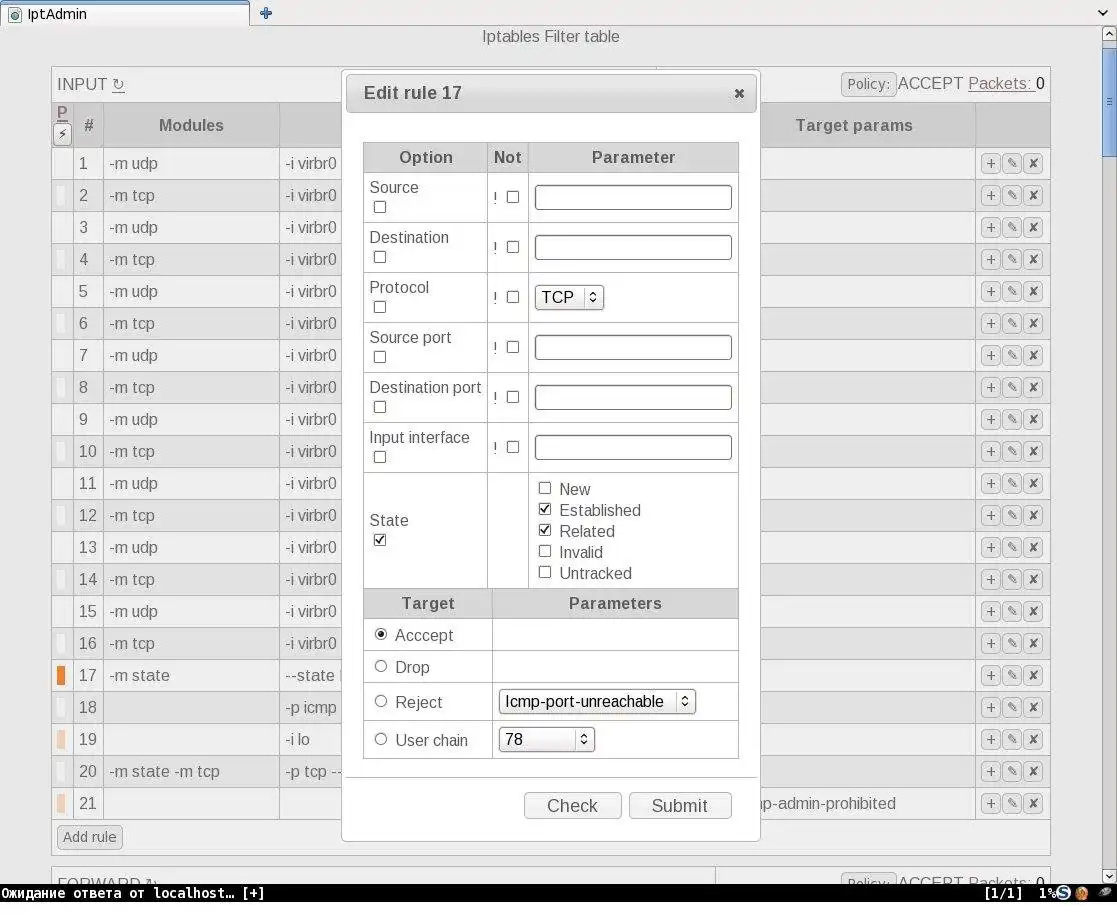Toggle Not checkbox for Destination port
Viewport: 1117px width, 921px height.
point(513,397)
